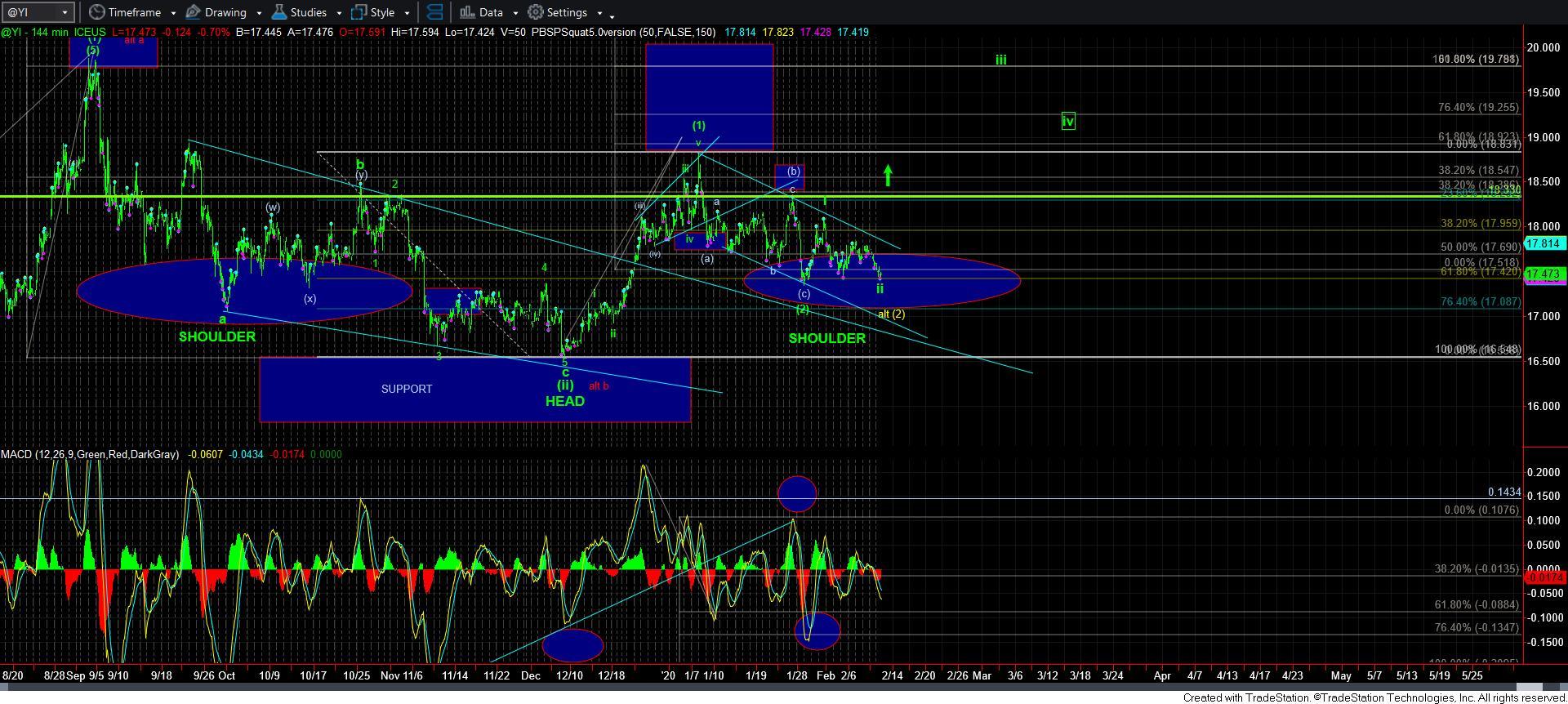Screen dimensions: 1568x704
Task: Expand the Studies dropdown arrow
Action: point(339,13)
